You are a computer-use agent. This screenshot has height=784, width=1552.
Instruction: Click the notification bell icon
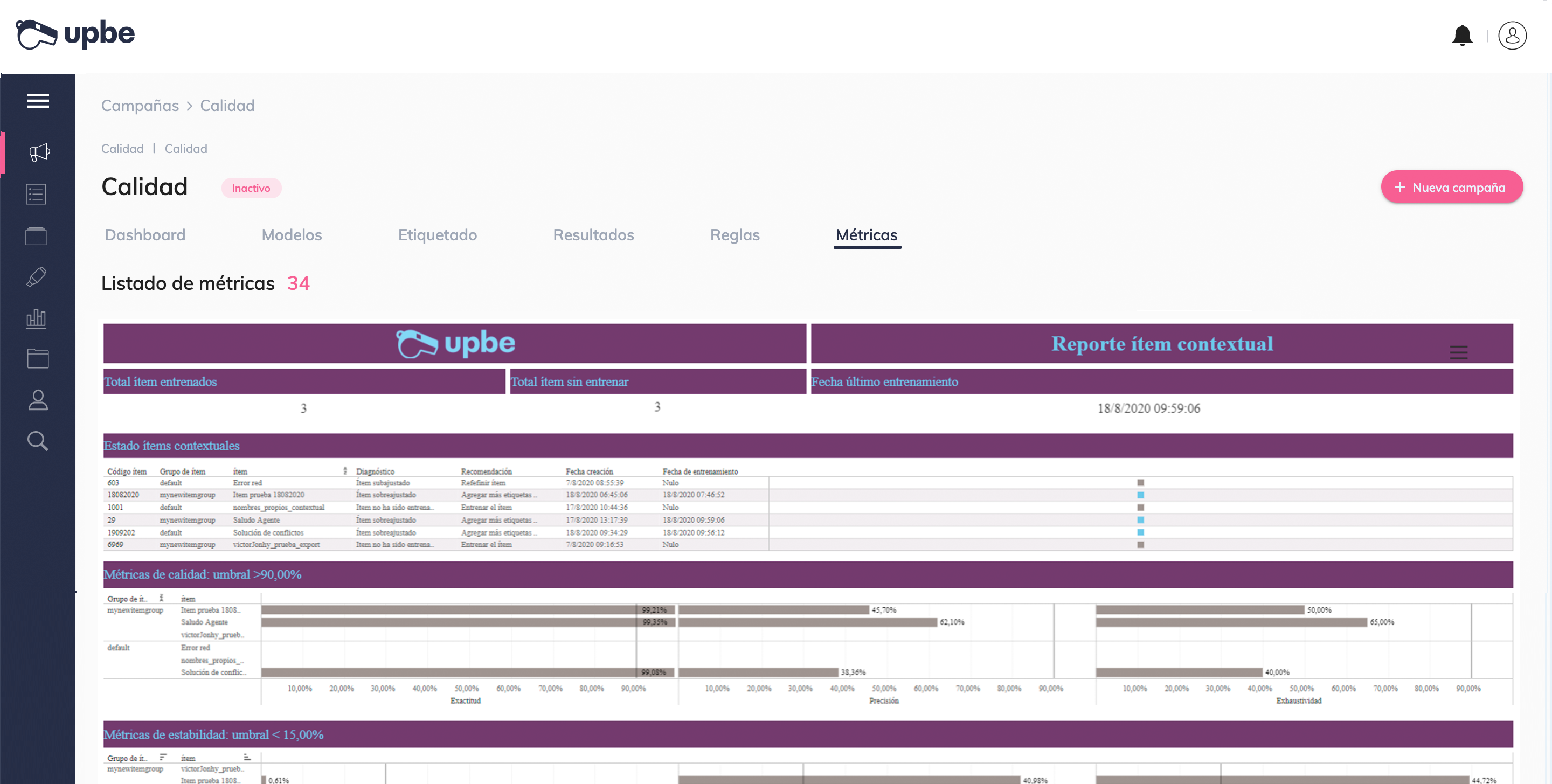click(1462, 35)
